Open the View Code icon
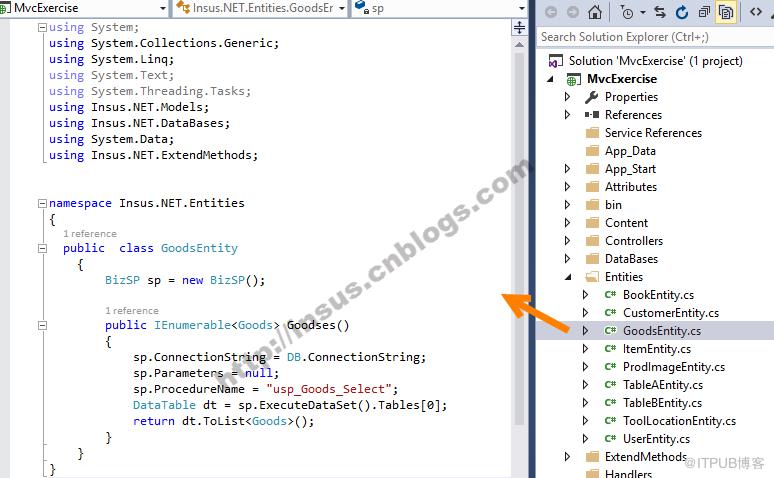 point(755,11)
